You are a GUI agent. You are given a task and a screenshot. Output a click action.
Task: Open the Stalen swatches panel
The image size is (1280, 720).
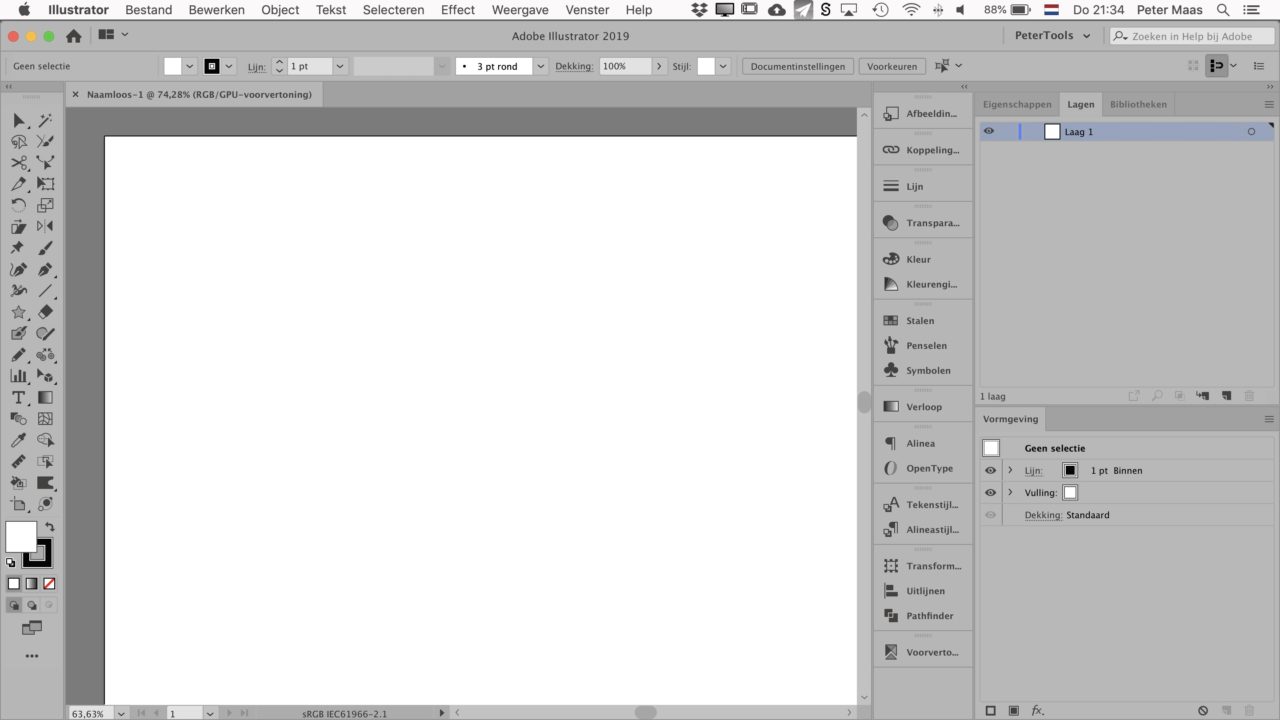922,321
